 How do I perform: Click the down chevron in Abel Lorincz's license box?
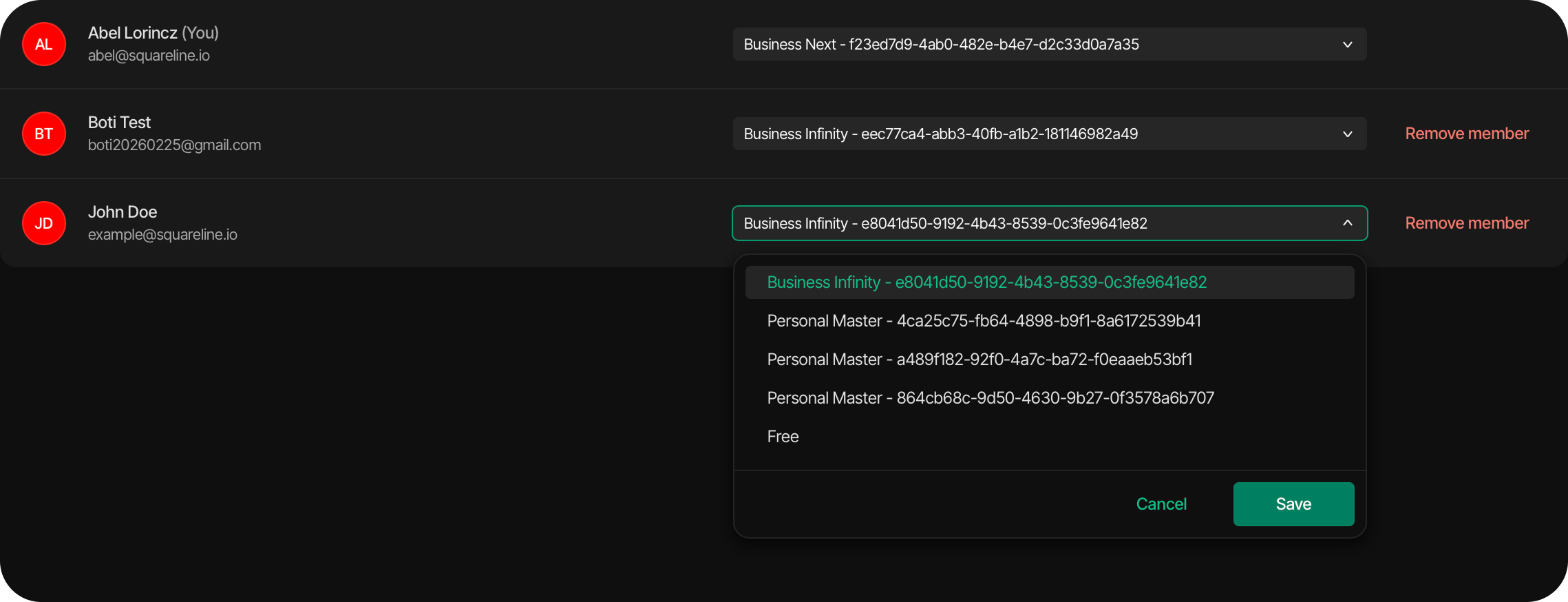point(1347,44)
